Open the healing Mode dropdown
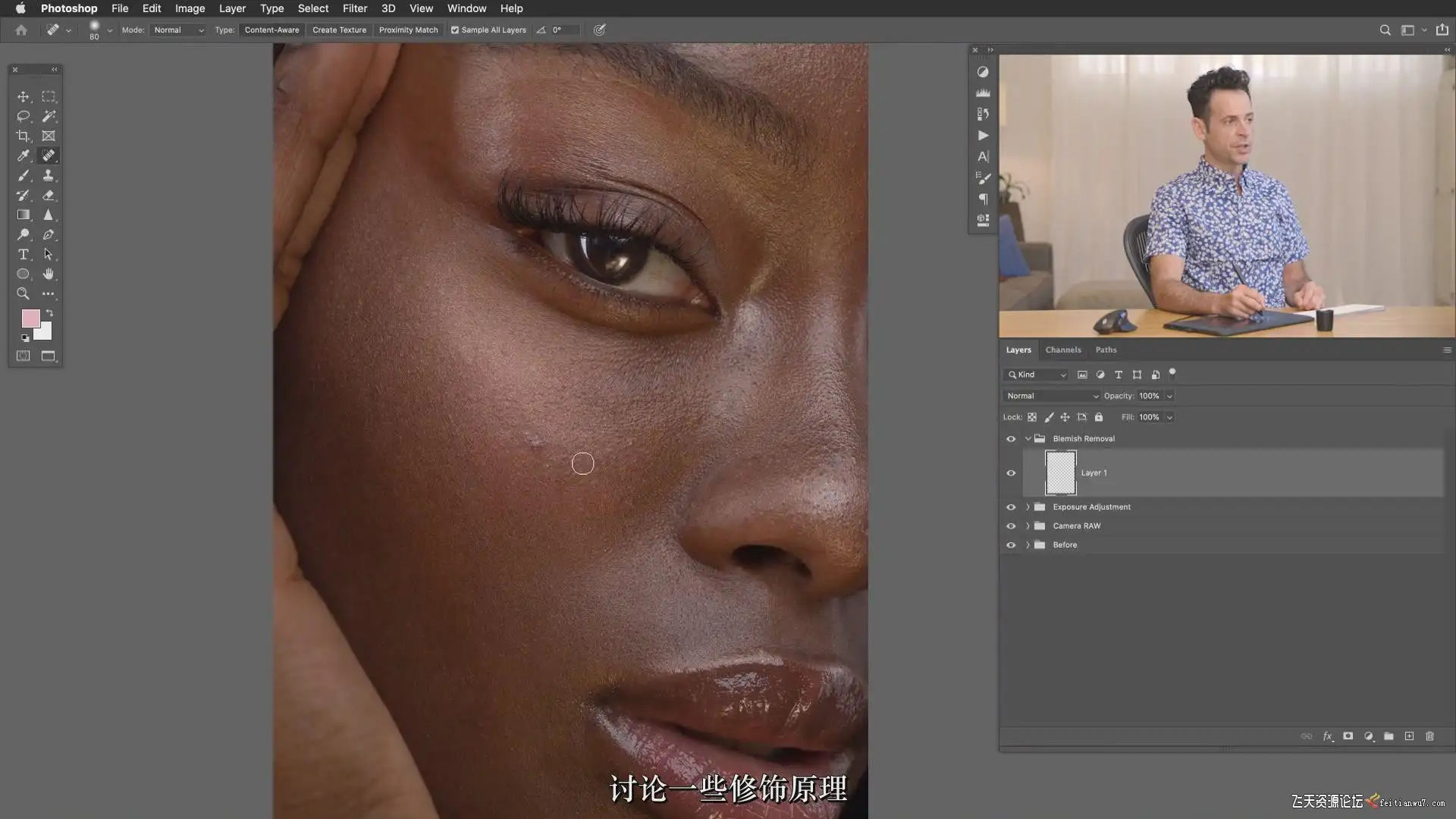This screenshot has width=1456, height=819. pyautogui.click(x=178, y=30)
